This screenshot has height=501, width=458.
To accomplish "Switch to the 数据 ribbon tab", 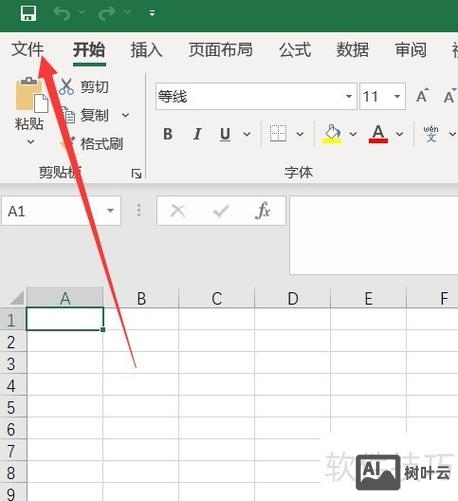I will [352, 50].
